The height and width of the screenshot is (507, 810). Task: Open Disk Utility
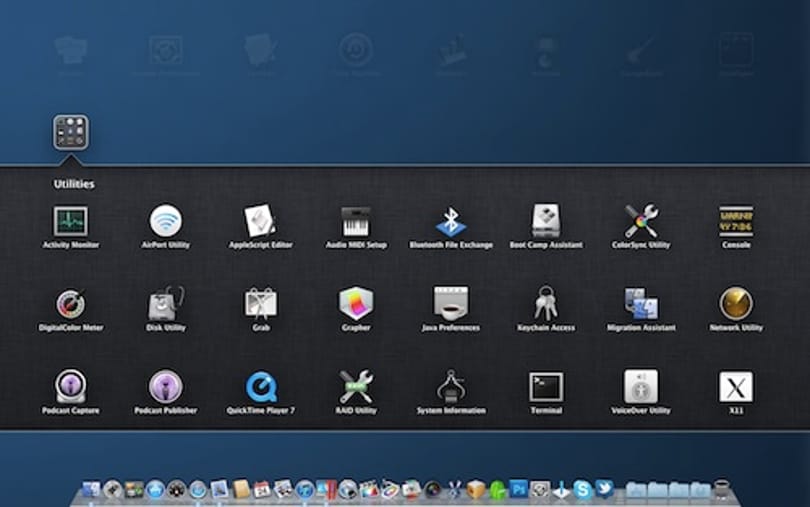(166, 303)
